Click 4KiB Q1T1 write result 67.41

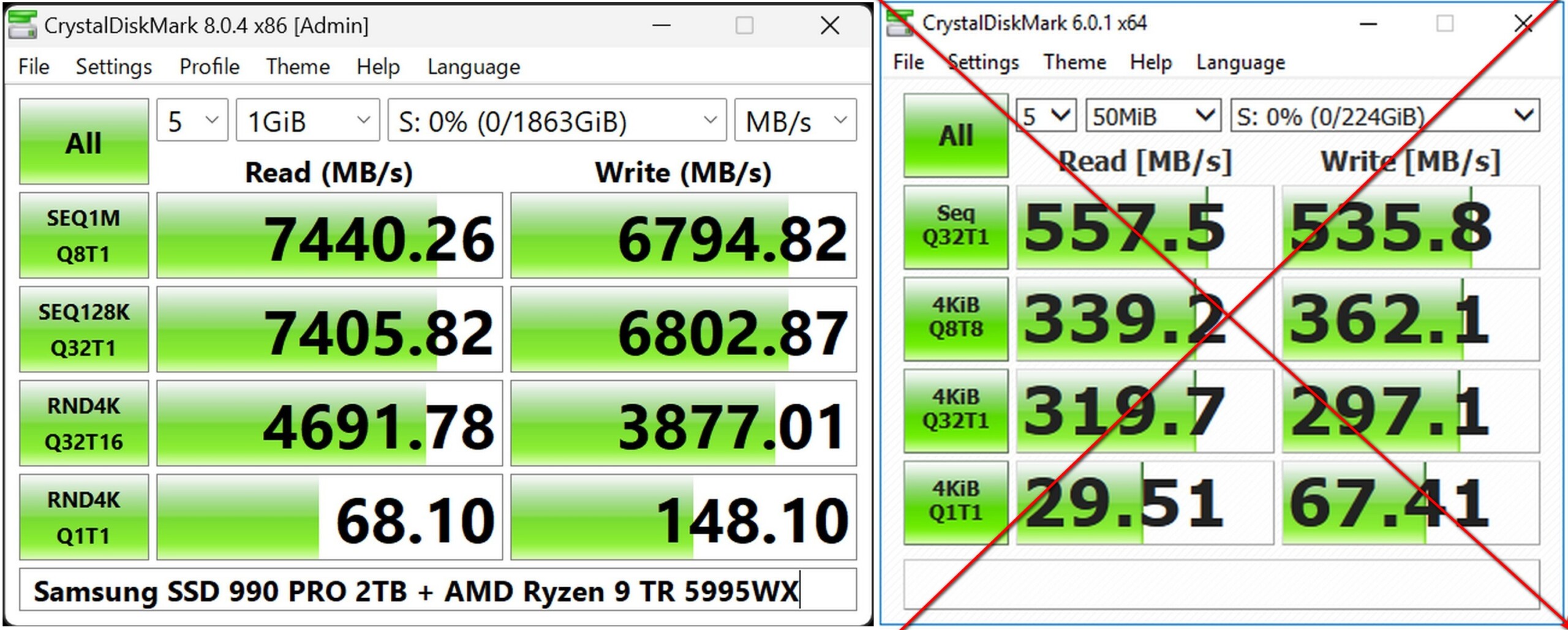click(1411, 503)
